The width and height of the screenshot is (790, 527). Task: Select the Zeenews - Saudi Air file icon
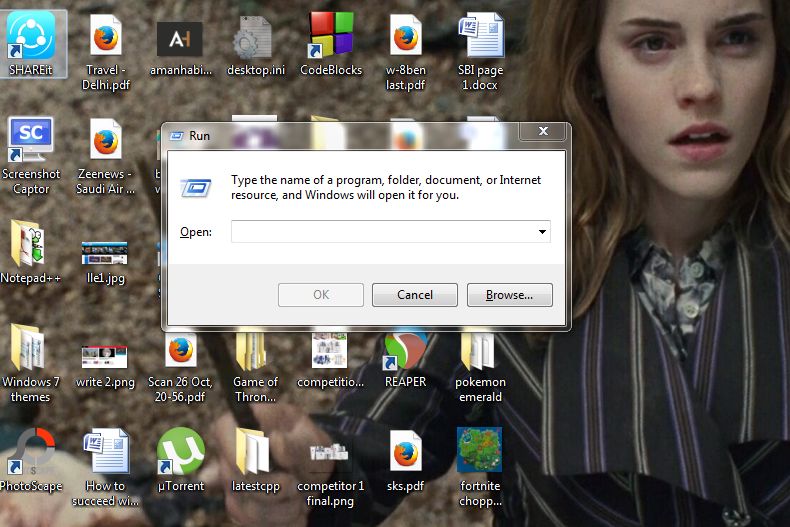point(106,156)
